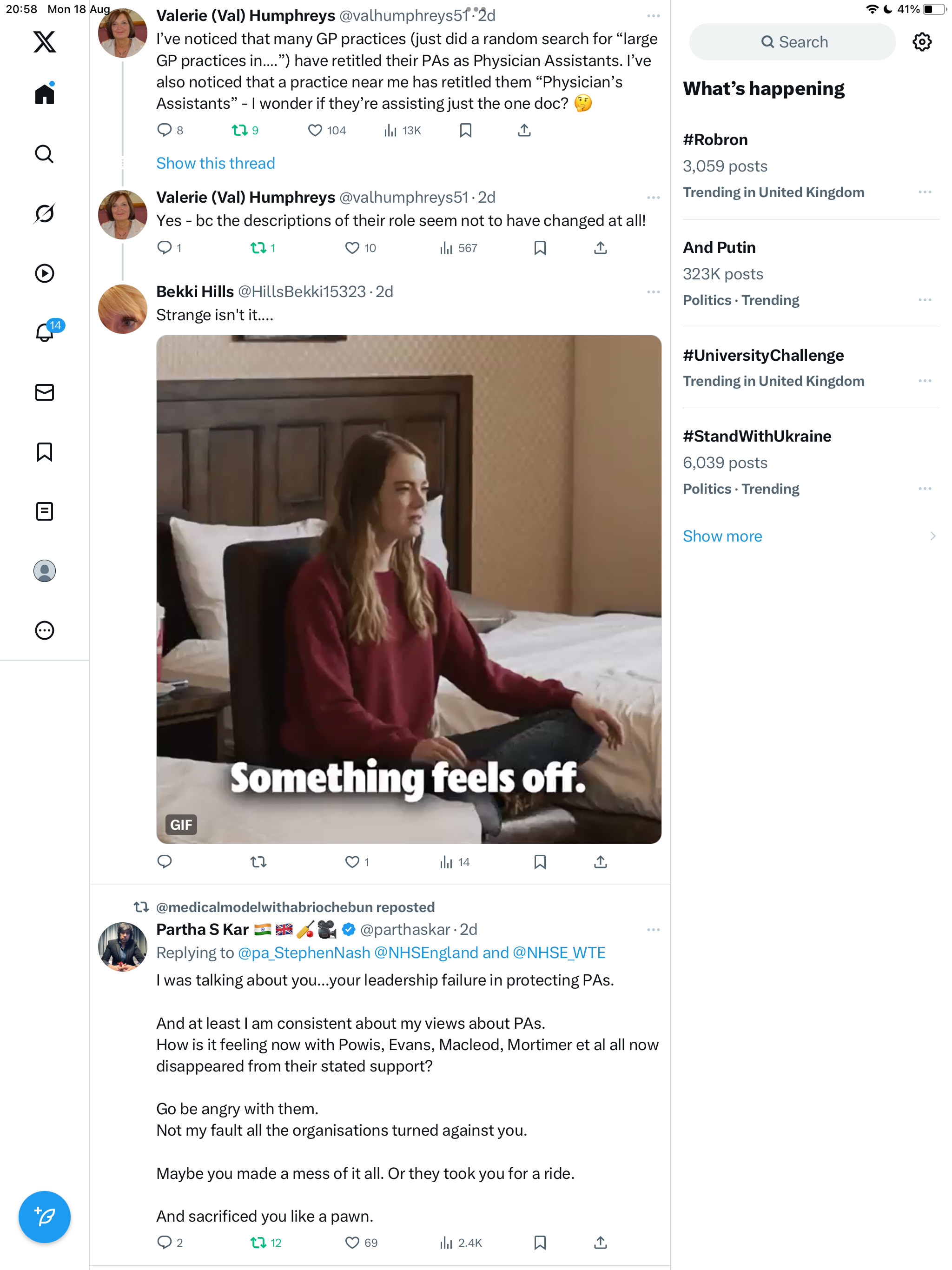Like the Bekki Hills post
This screenshot has height=1270, width=952.
click(352, 862)
